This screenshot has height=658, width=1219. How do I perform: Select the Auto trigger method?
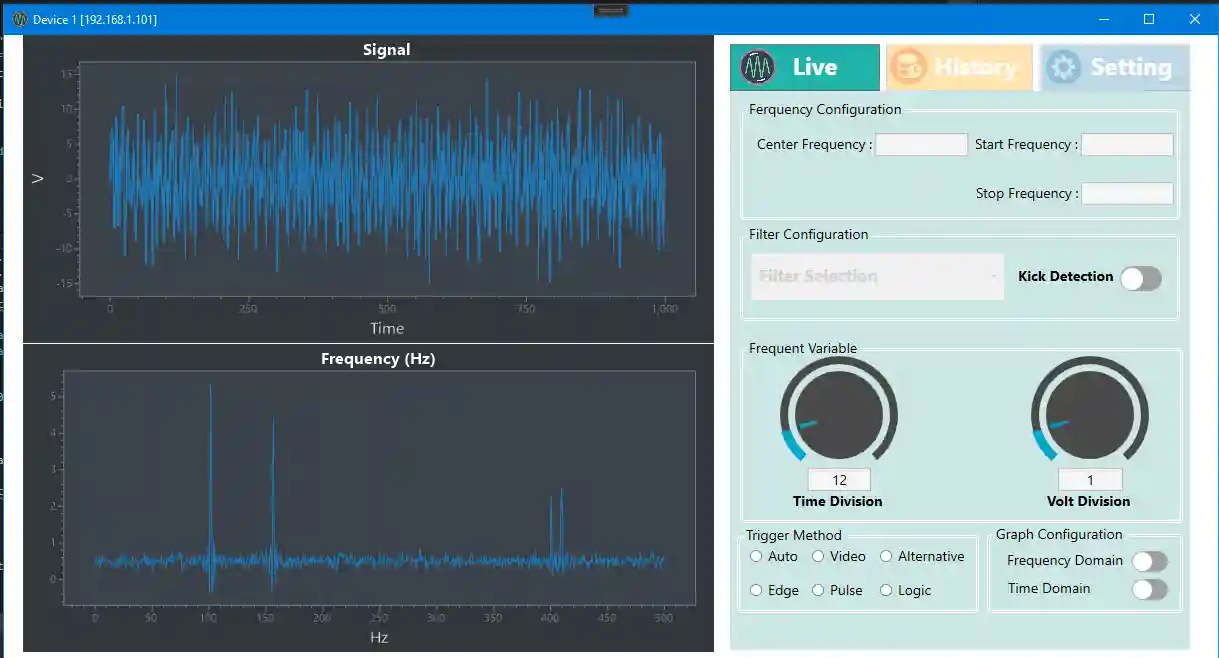(x=756, y=556)
